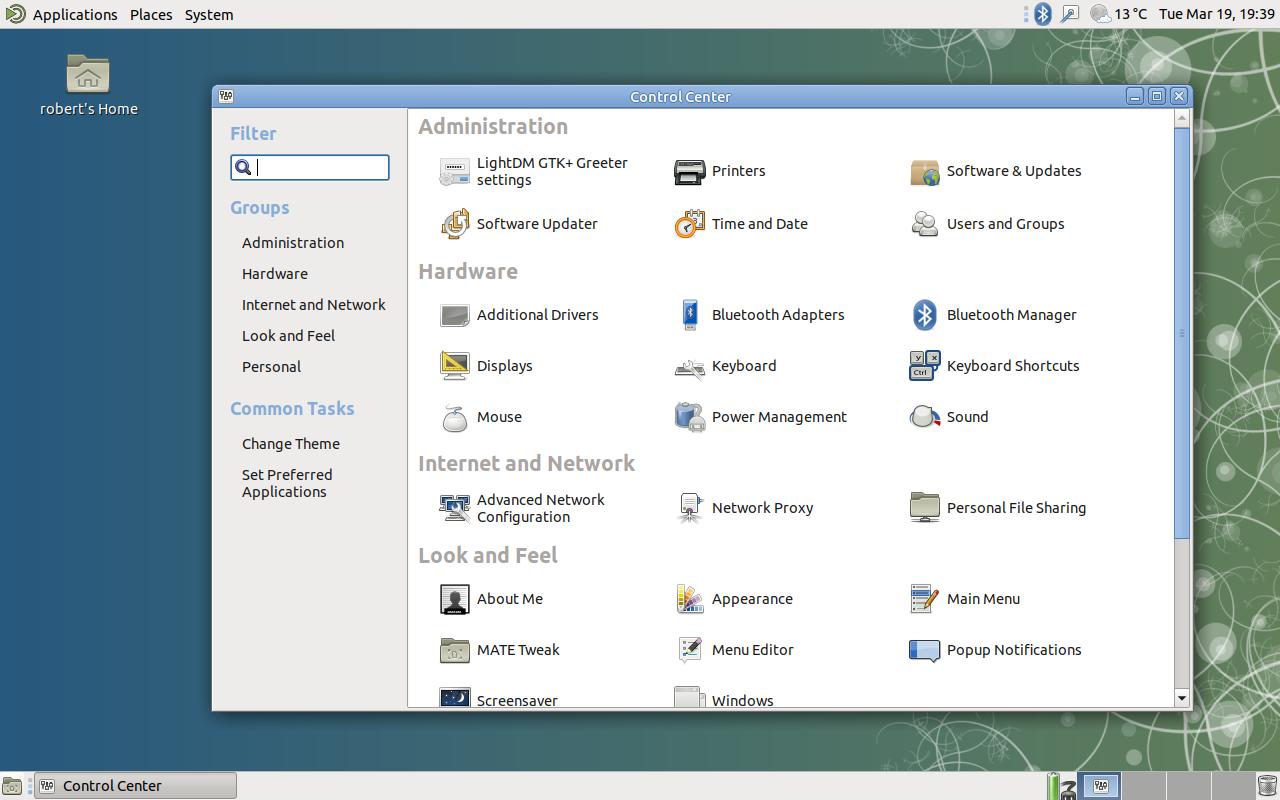The height and width of the screenshot is (800, 1280).
Task: Open Windows preferences icon
Action: tap(690, 697)
